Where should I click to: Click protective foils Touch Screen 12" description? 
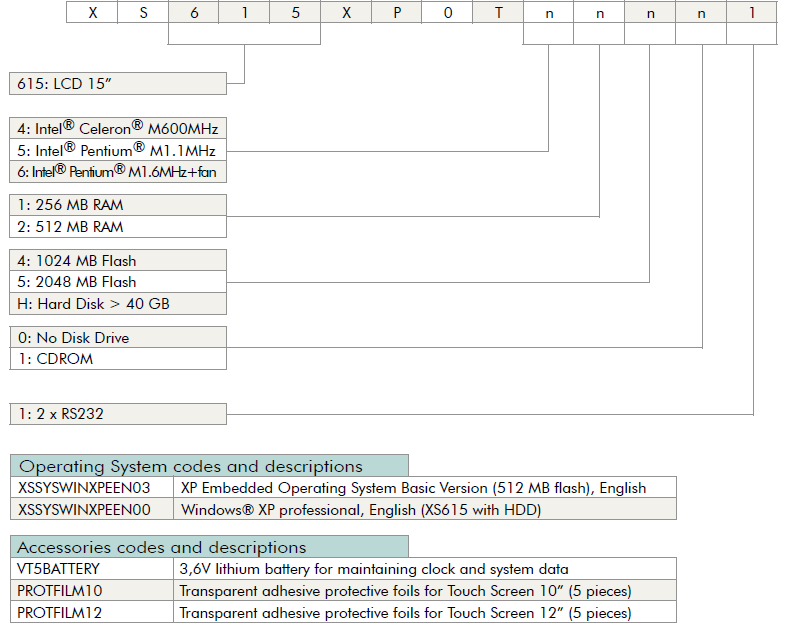click(425, 612)
